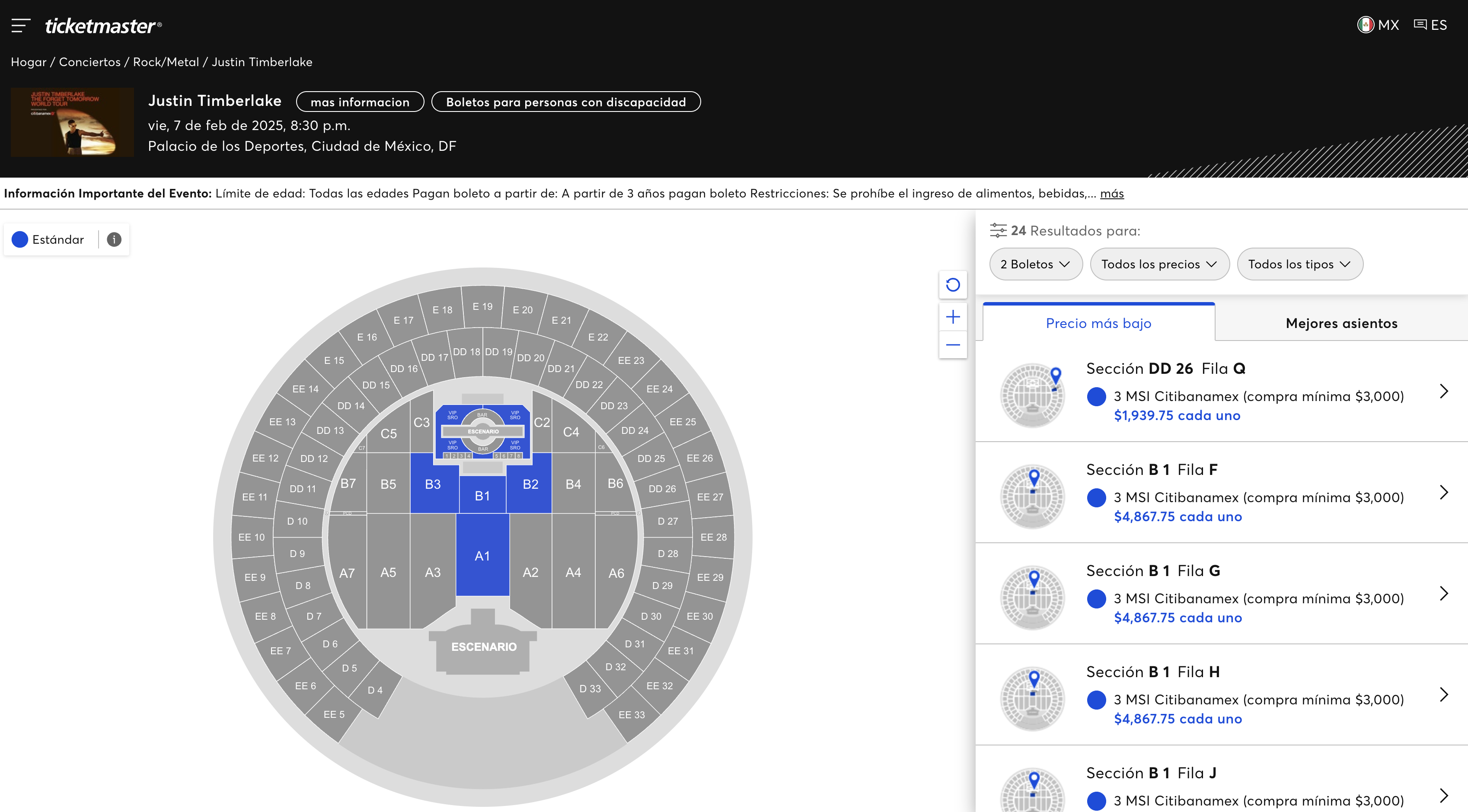
Task: Open the Todos los tipos dropdown
Action: click(1299, 264)
